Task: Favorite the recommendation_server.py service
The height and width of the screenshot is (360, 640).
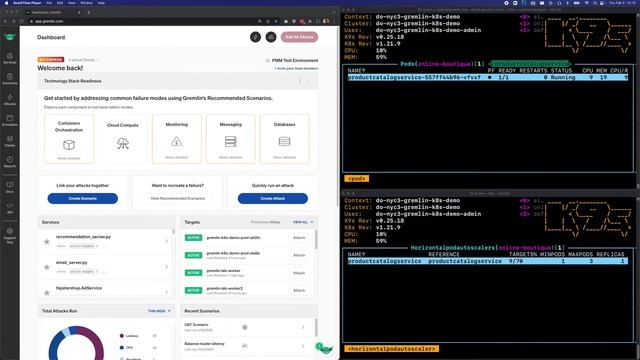Action: 47,242
